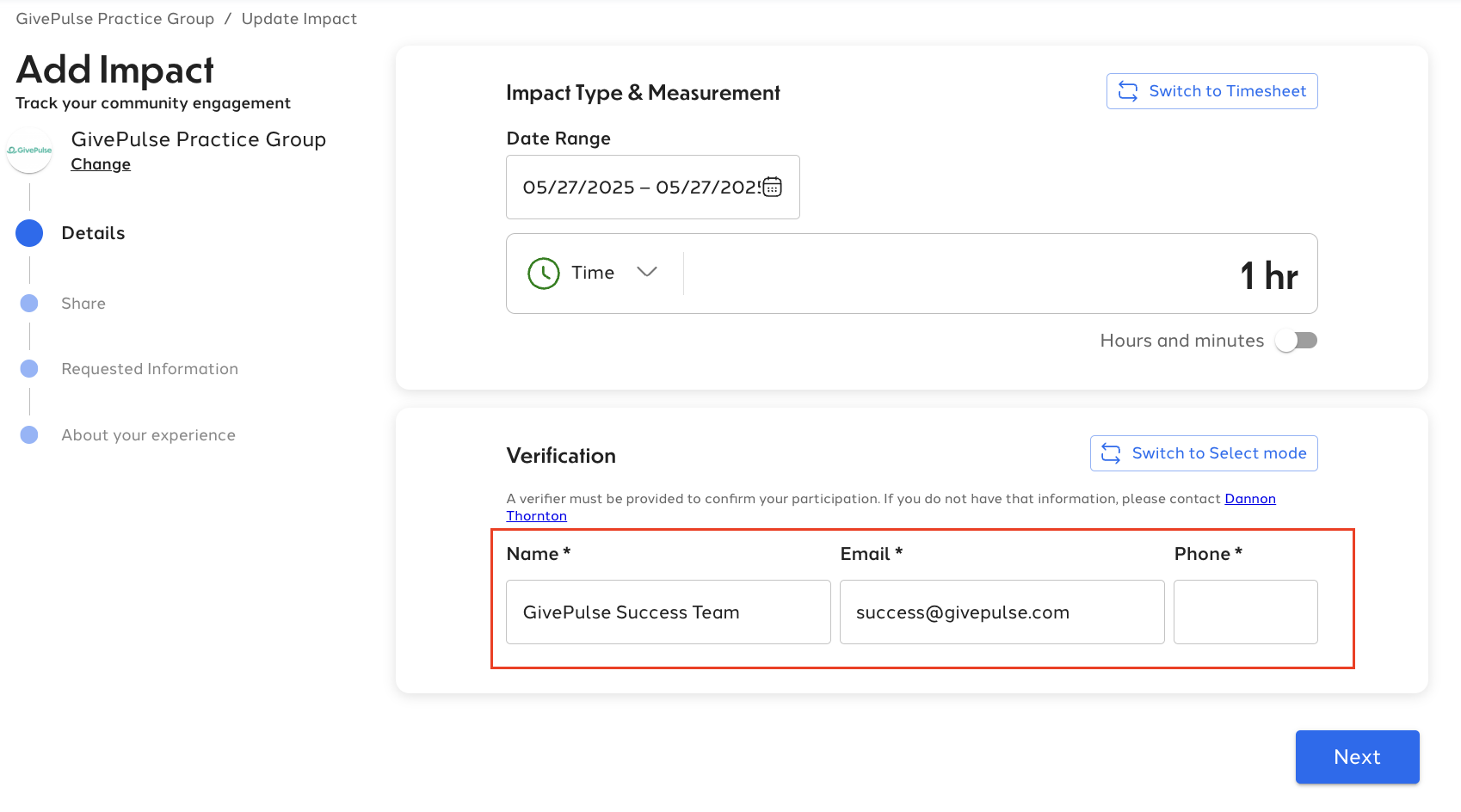Click the Update Impact breadcrumb
The image size is (1461, 812).
299,19
